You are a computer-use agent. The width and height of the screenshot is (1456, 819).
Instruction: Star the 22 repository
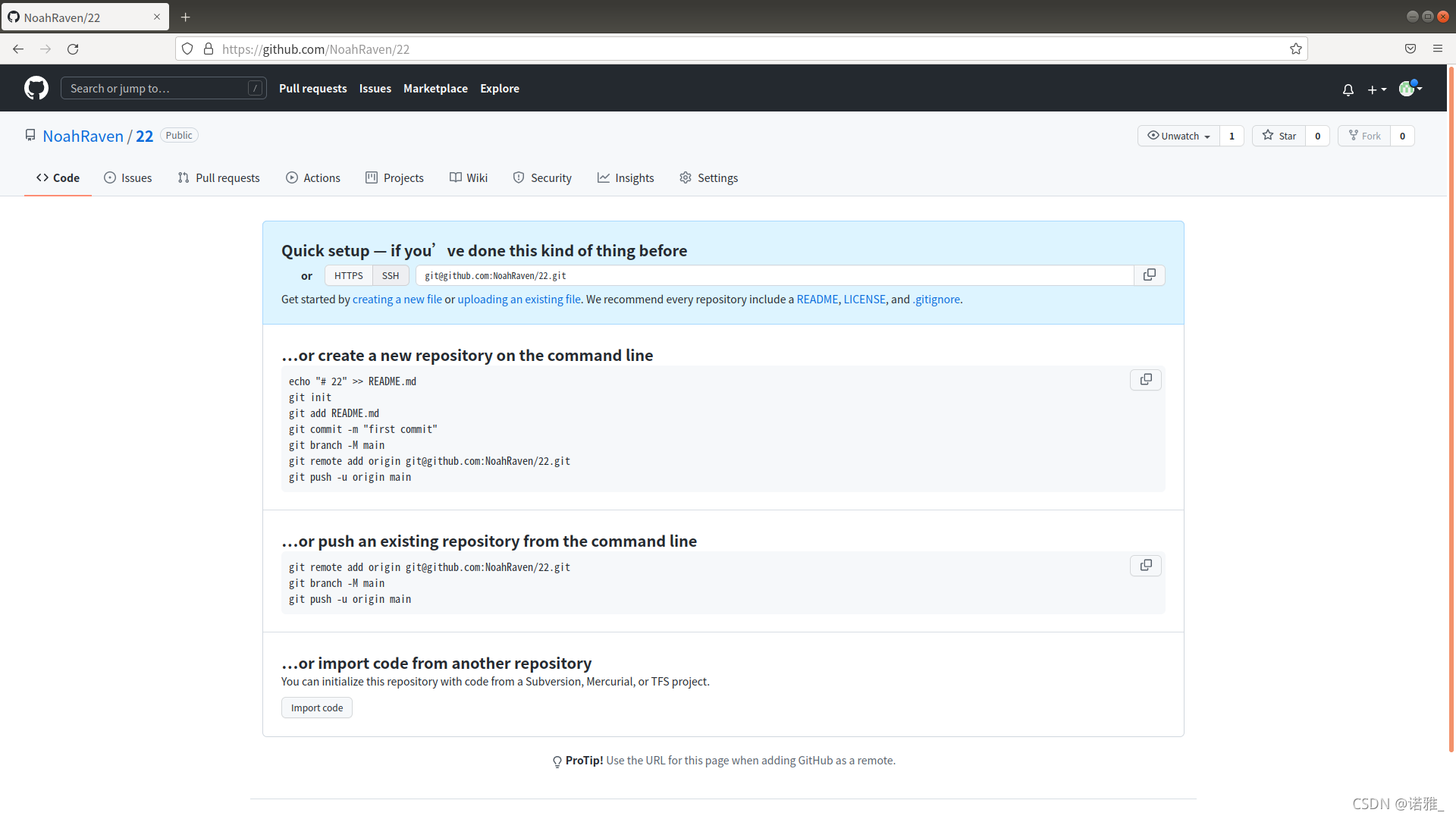coord(1279,136)
